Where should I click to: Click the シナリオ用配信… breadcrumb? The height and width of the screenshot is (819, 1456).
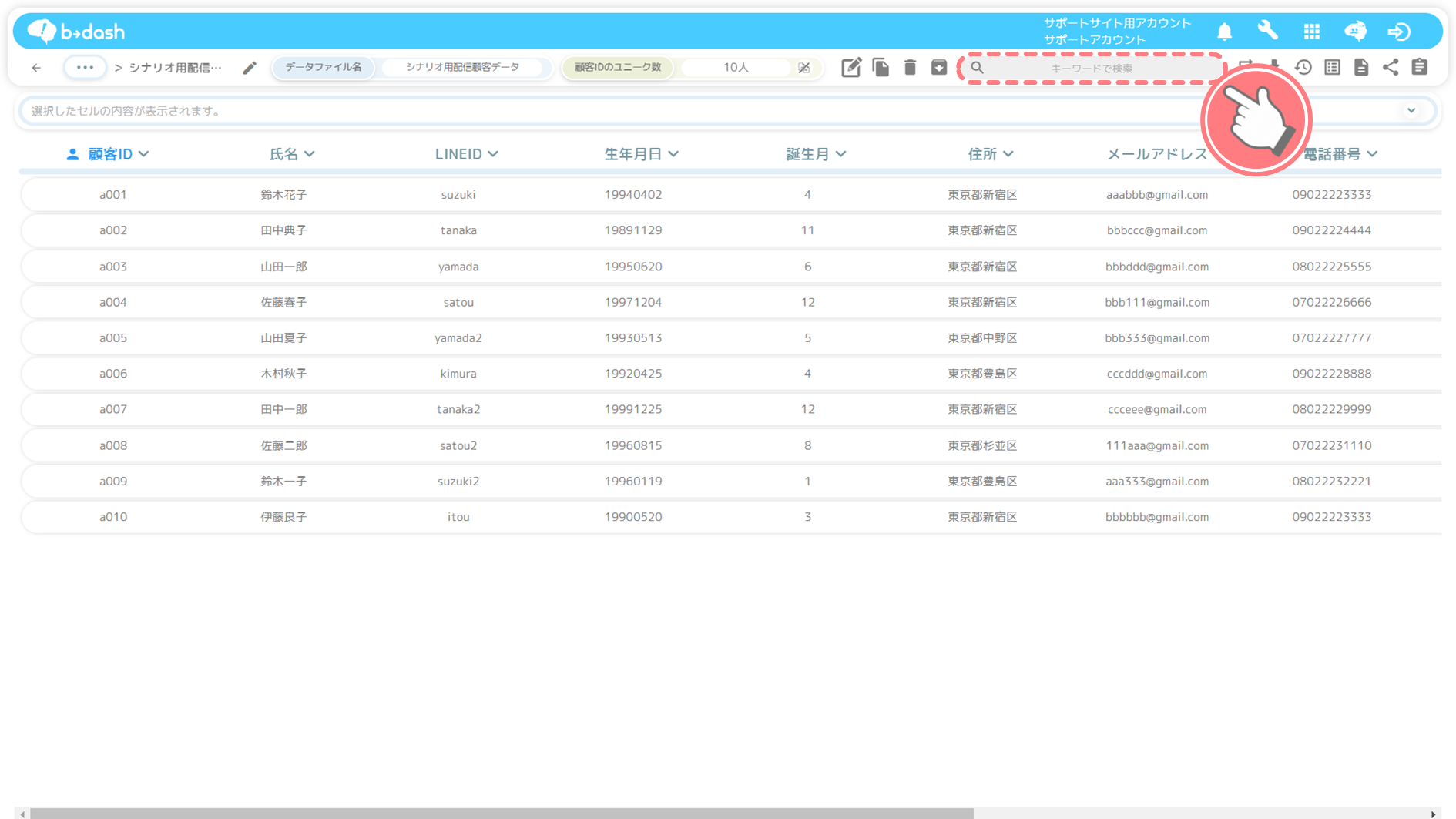pos(175,68)
